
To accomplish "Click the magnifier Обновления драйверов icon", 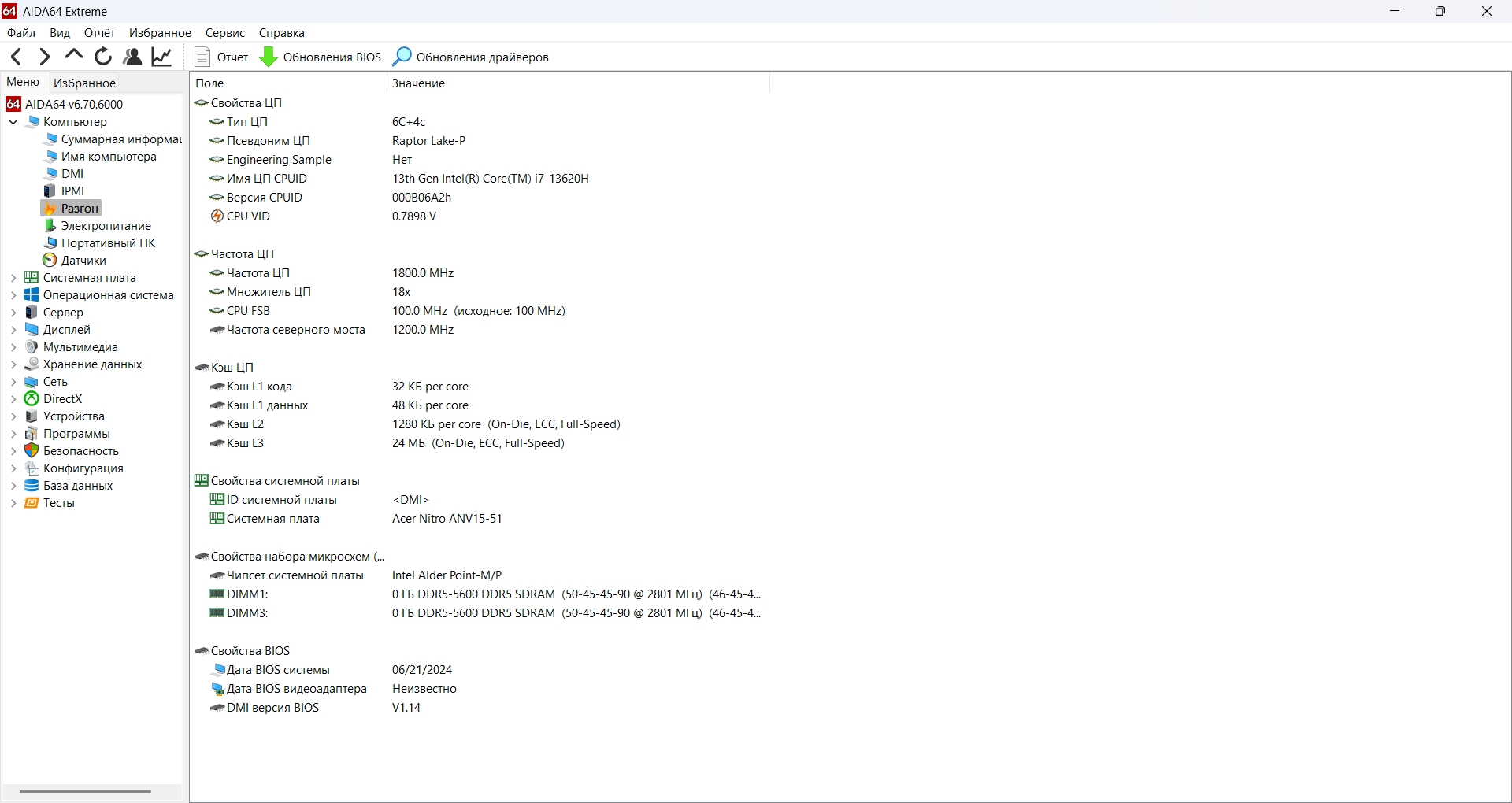I will click(402, 57).
